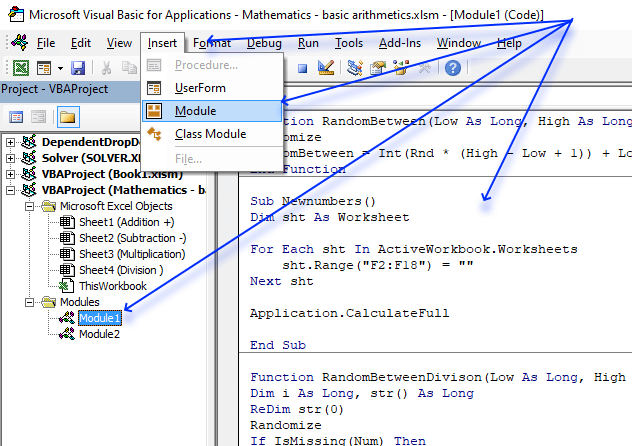Select Module2 in the Modules folder
Screen dimensions: 632x446
[100, 334]
